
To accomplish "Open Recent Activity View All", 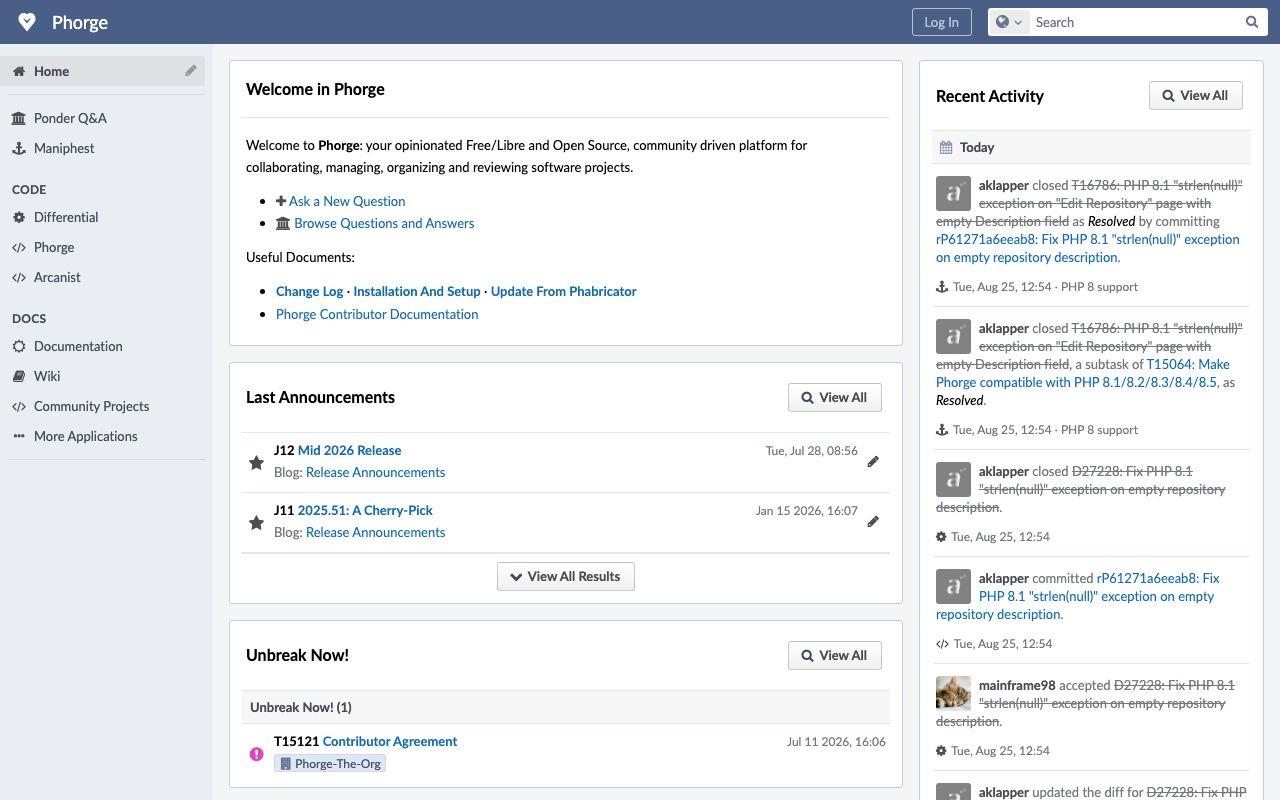I will point(1195,96).
